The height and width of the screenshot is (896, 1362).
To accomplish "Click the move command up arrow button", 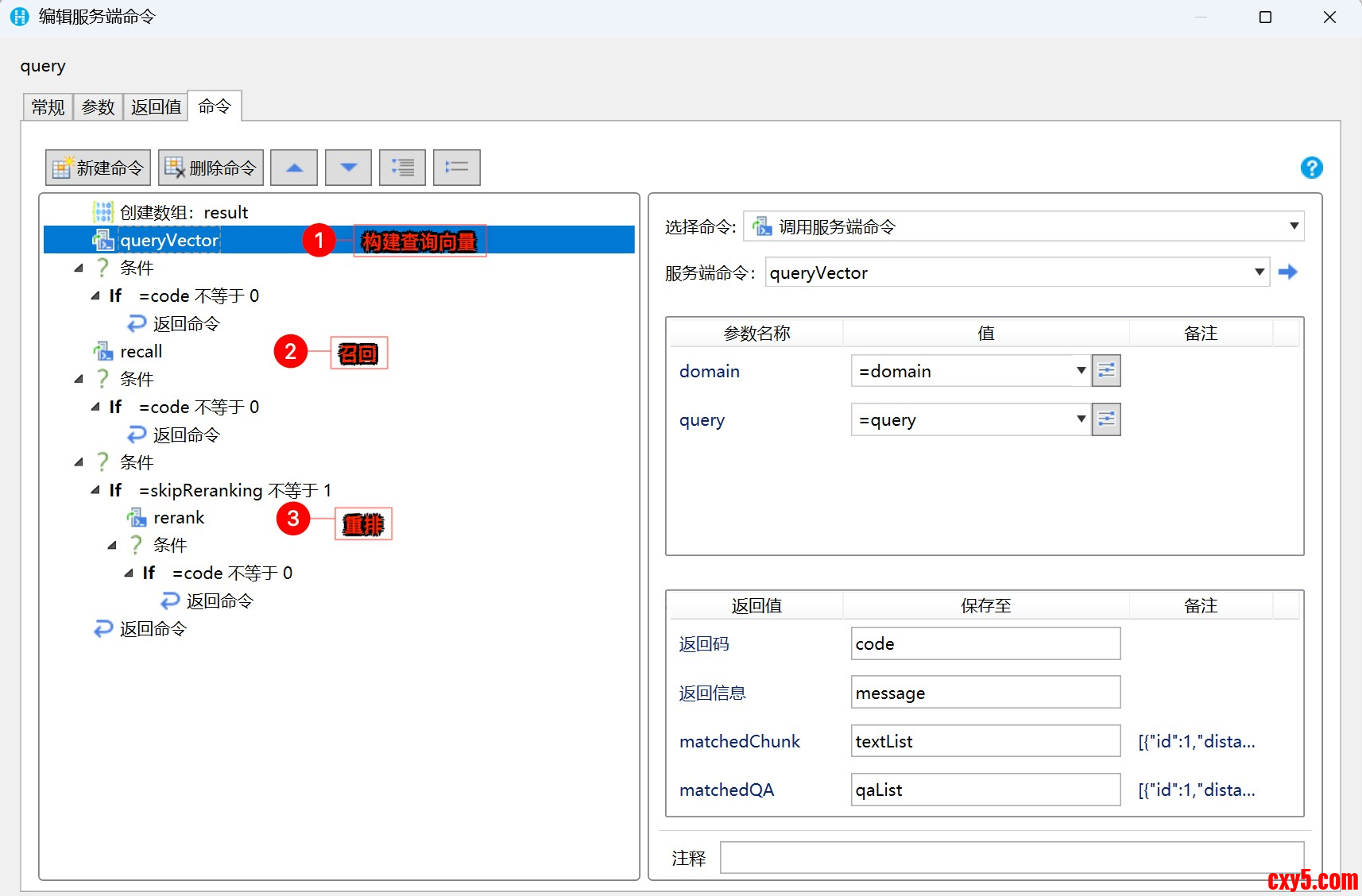I will point(294,168).
